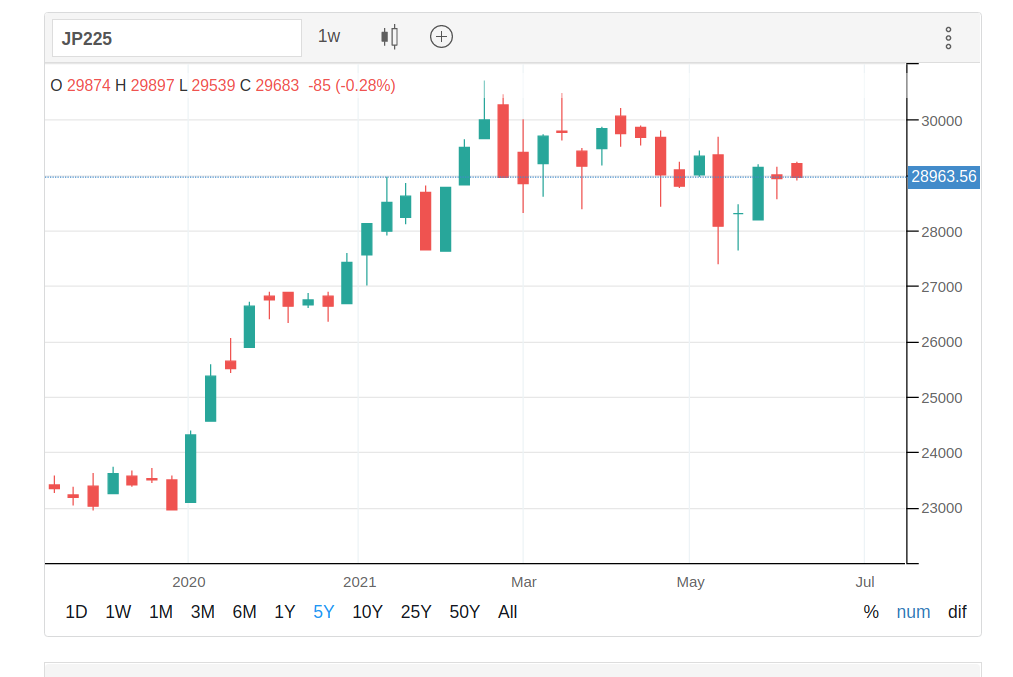Toggle percent scale mode

point(871,612)
